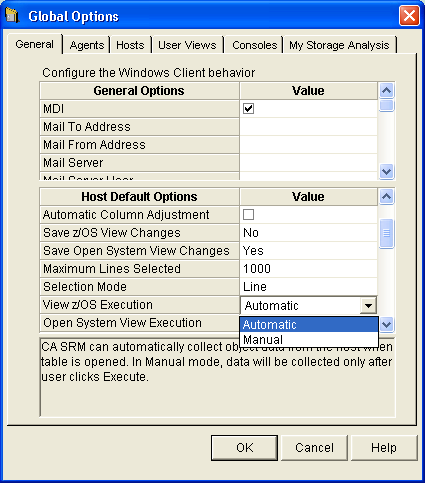Screen dimensions: 425x483
Task: Click Save Open System View Changes value Yes
Action: (308, 251)
